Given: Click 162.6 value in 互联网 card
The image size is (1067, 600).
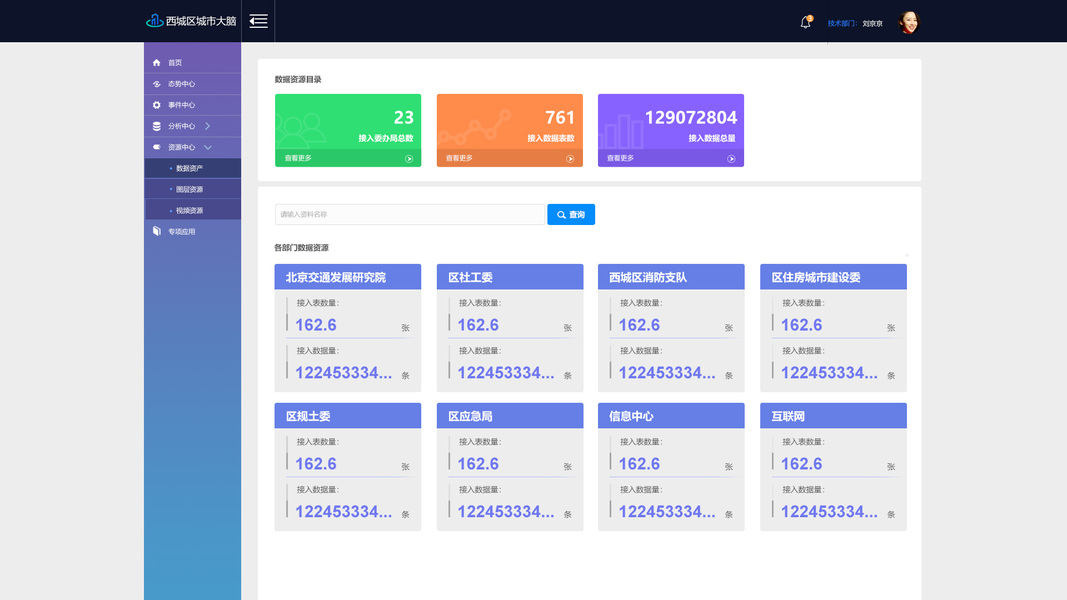Looking at the screenshot, I should coord(802,464).
